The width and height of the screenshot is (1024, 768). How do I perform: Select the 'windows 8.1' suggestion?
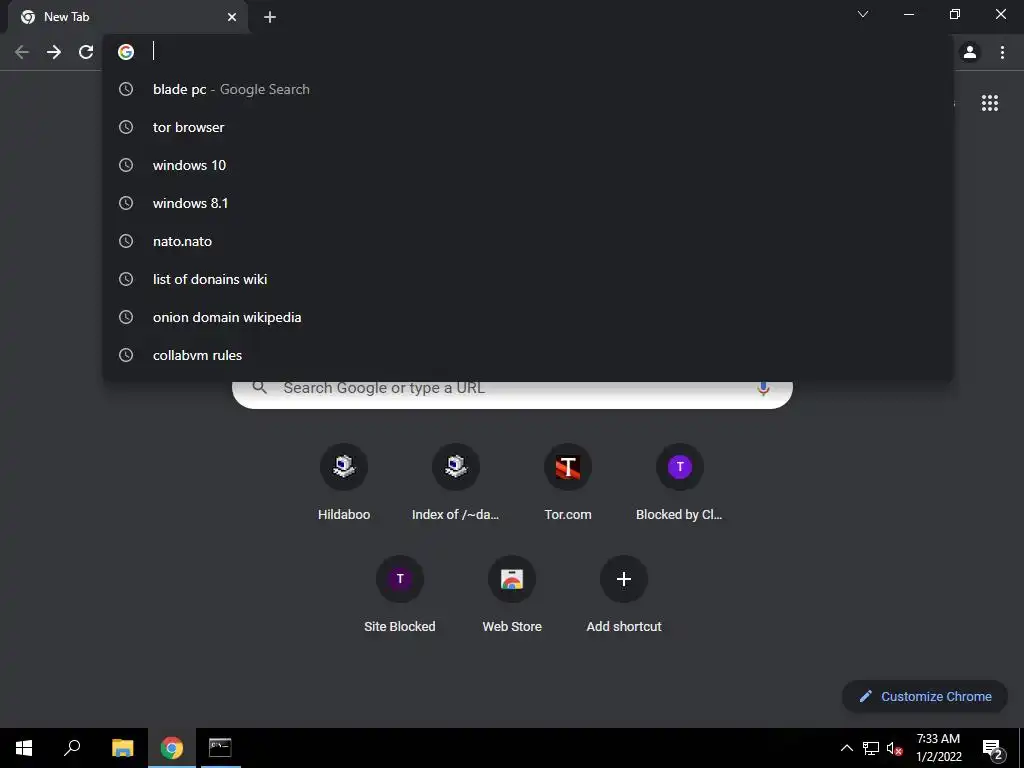tap(528, 203)
